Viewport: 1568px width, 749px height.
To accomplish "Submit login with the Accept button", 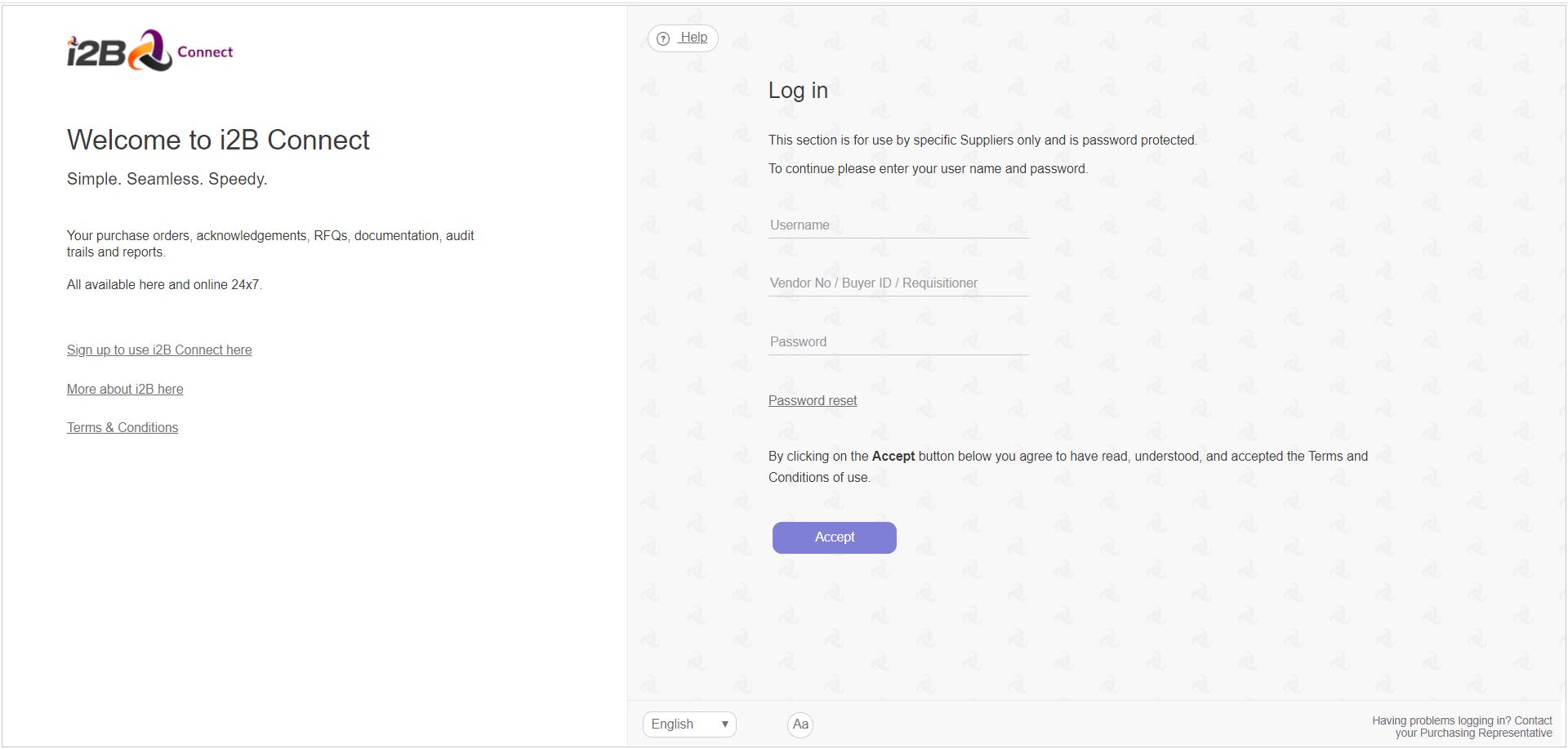I will (x=835, y=537).
